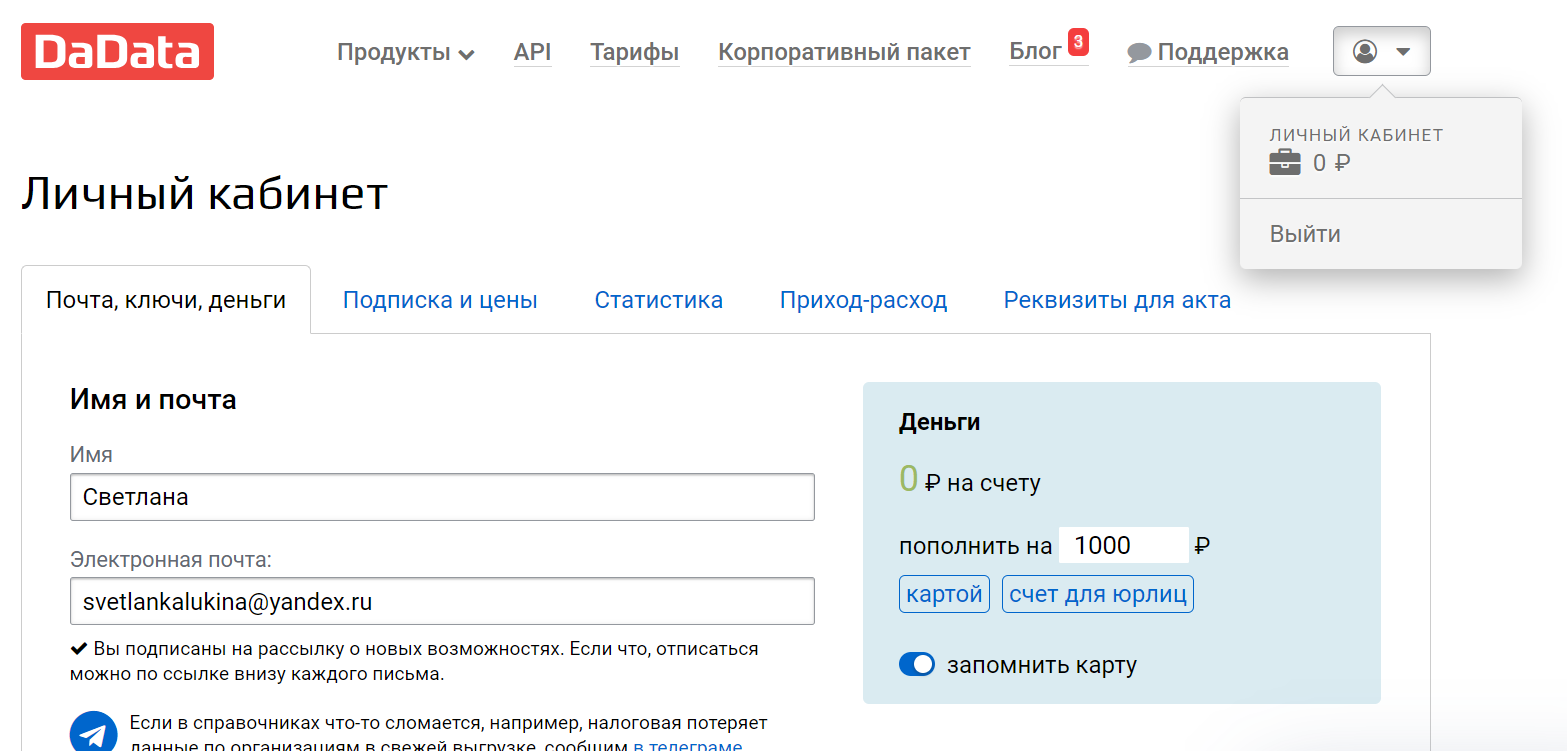Open the Реквизиты для акта tab

1117,300
